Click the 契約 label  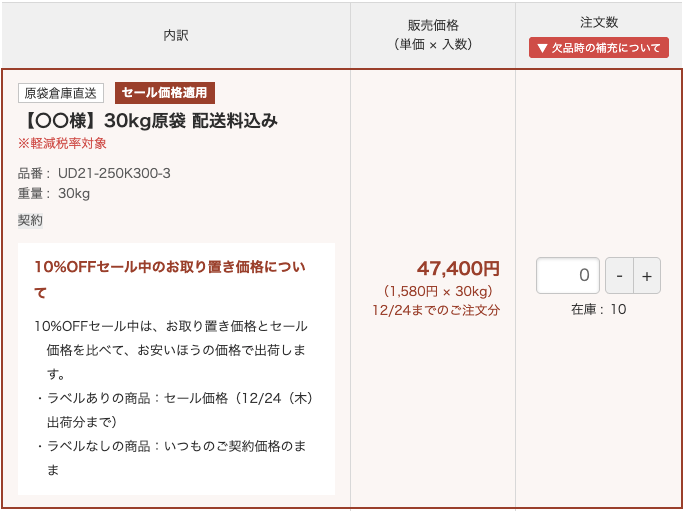(x=30, y=220)
